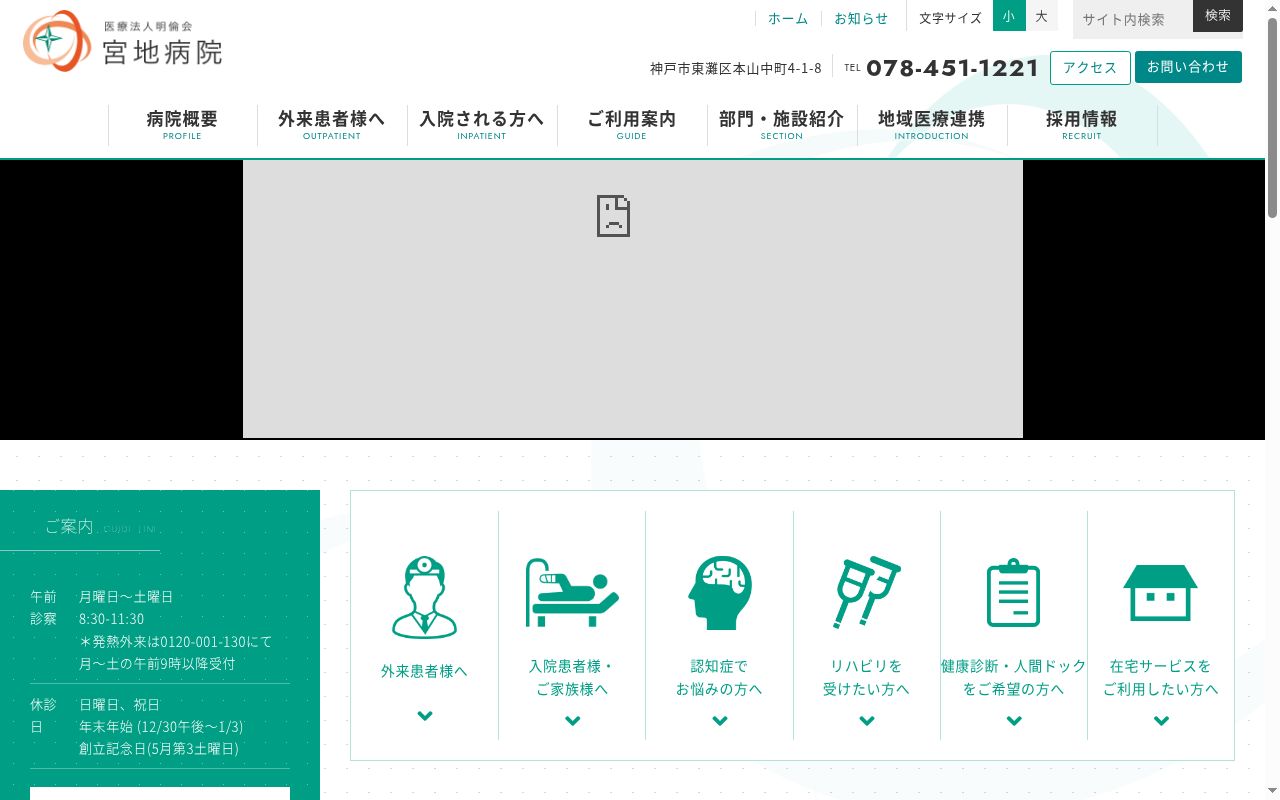Expand the chevron under 認知症でお悩みの方へ
1280x800 pixels.
point(720,720)
